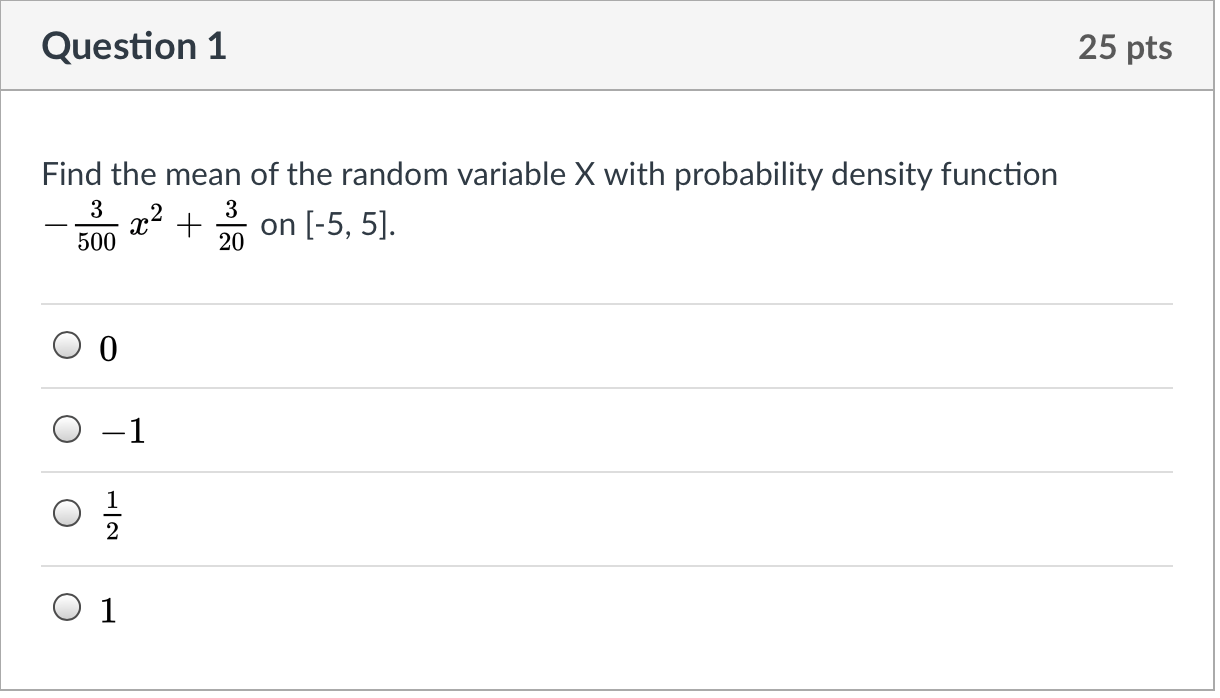The width and height of the screenshot is (1220, 698).
Task: Click the 3/20 fraction in the formula
Action: tap(231, 225)
